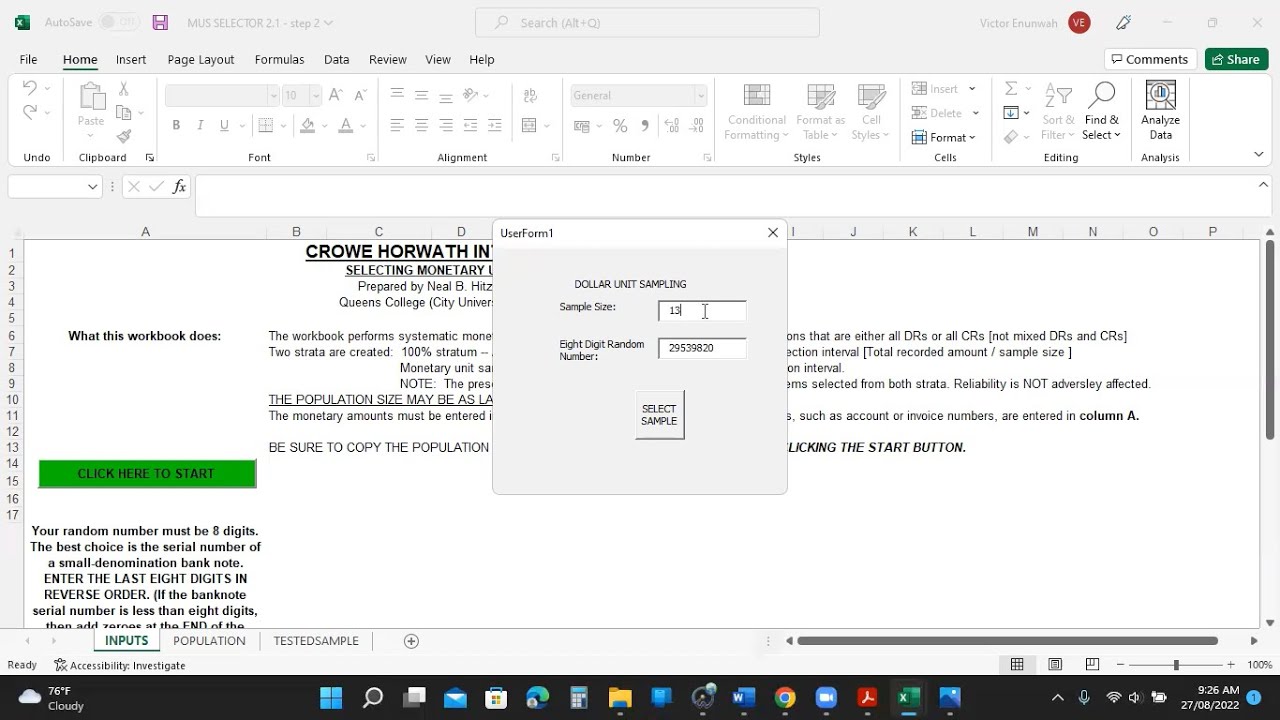Viewport: 1280px width, 720px height.
Task: Click Increase Decimal icon
Action: click(671, 126)
